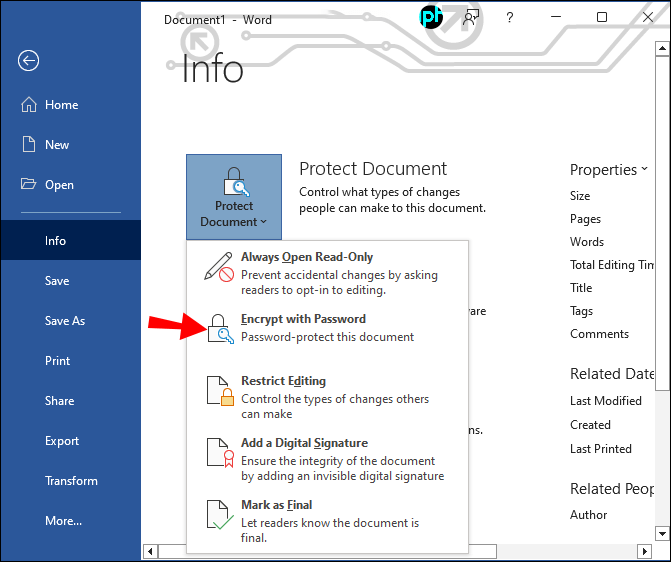The height and width of the screenshot is (562, 671).
Task: Choose Export from the sidebar
Action: [62, 441]
